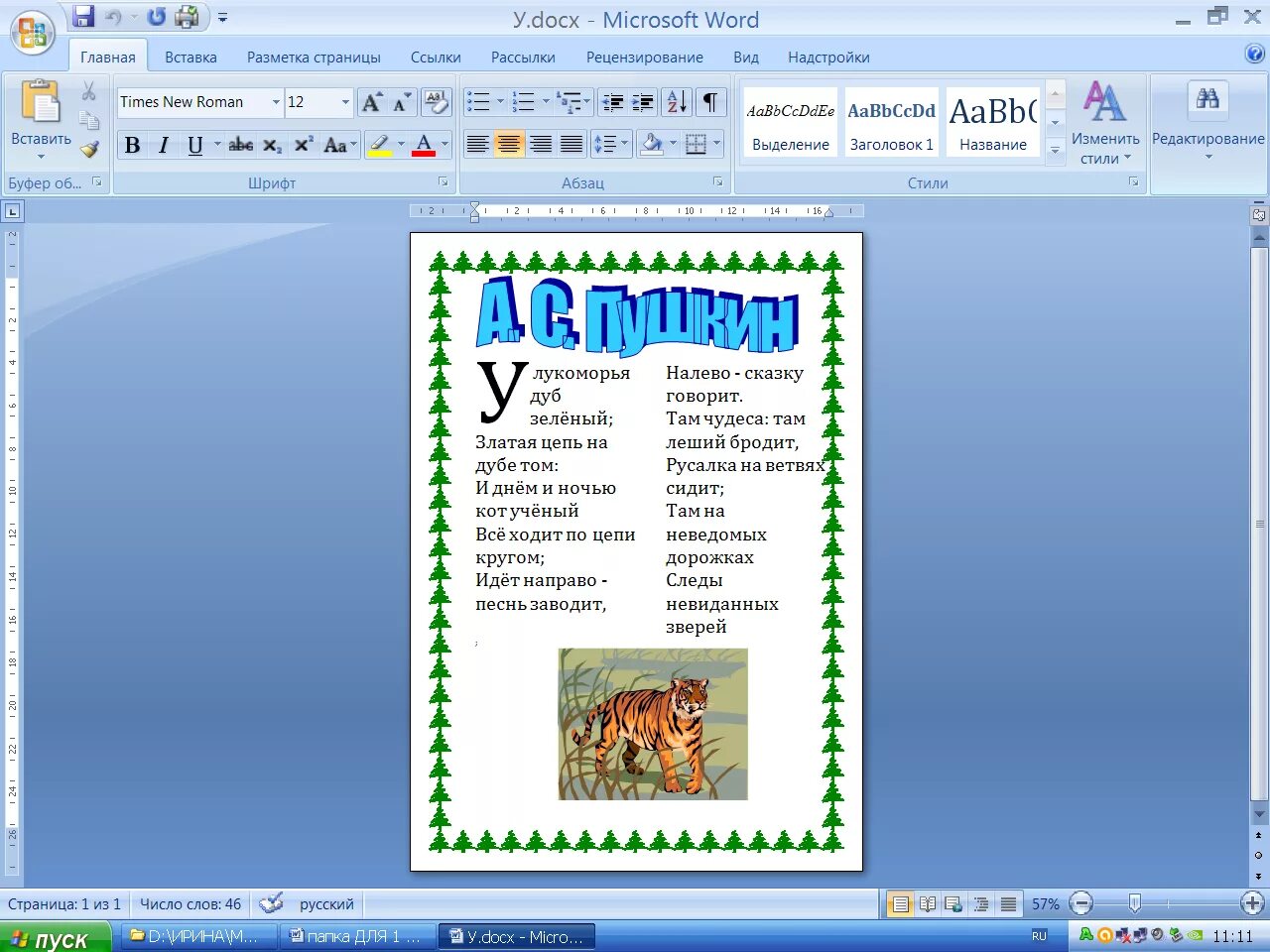Screen dimensions: 1270x952
Task: Center the paragraph text
Action: pyautogui.click(x=509, y=145)
